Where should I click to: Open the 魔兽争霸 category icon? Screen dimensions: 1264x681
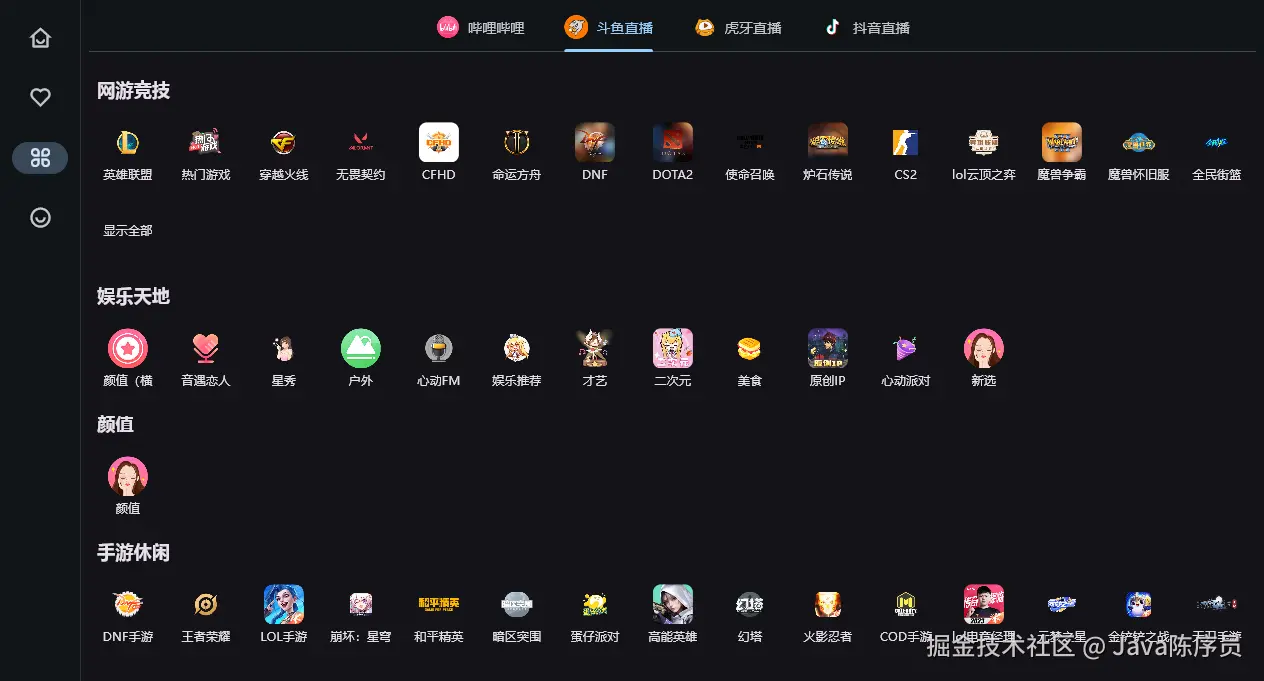[1062, 142]
